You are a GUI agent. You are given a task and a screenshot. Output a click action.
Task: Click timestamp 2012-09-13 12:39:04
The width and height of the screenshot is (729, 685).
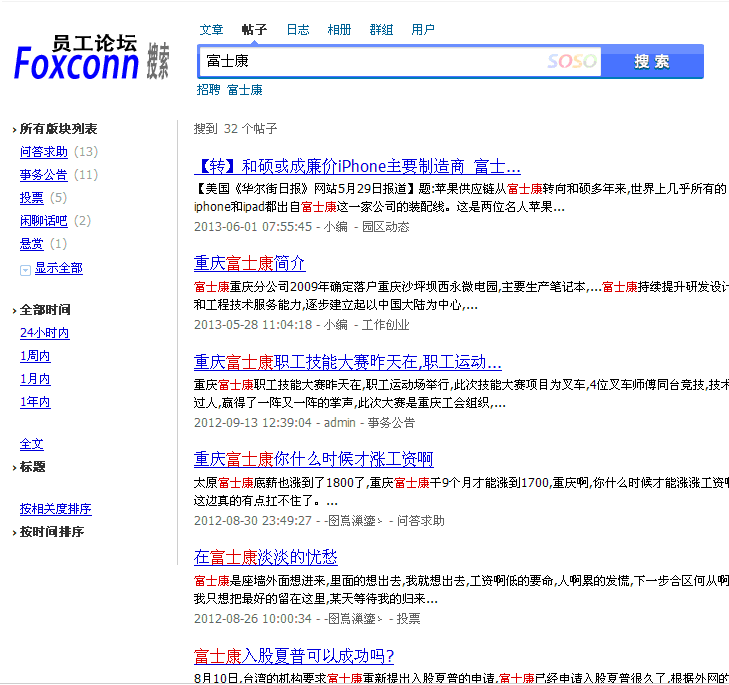coord(252,423)
